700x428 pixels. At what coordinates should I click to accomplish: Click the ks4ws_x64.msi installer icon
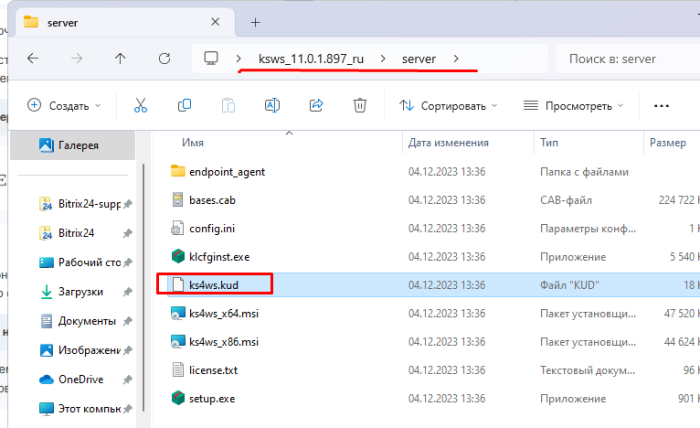click(178, 313)
